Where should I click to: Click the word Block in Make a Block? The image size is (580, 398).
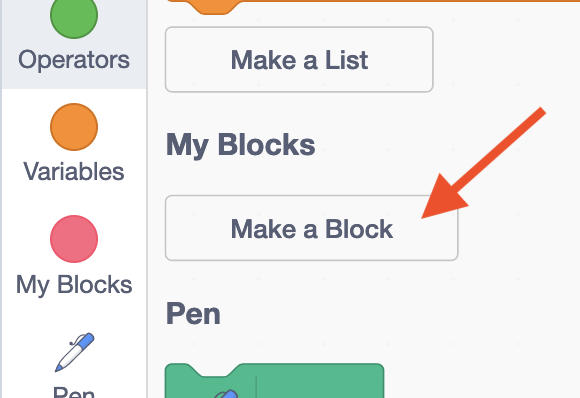[359, 229]
